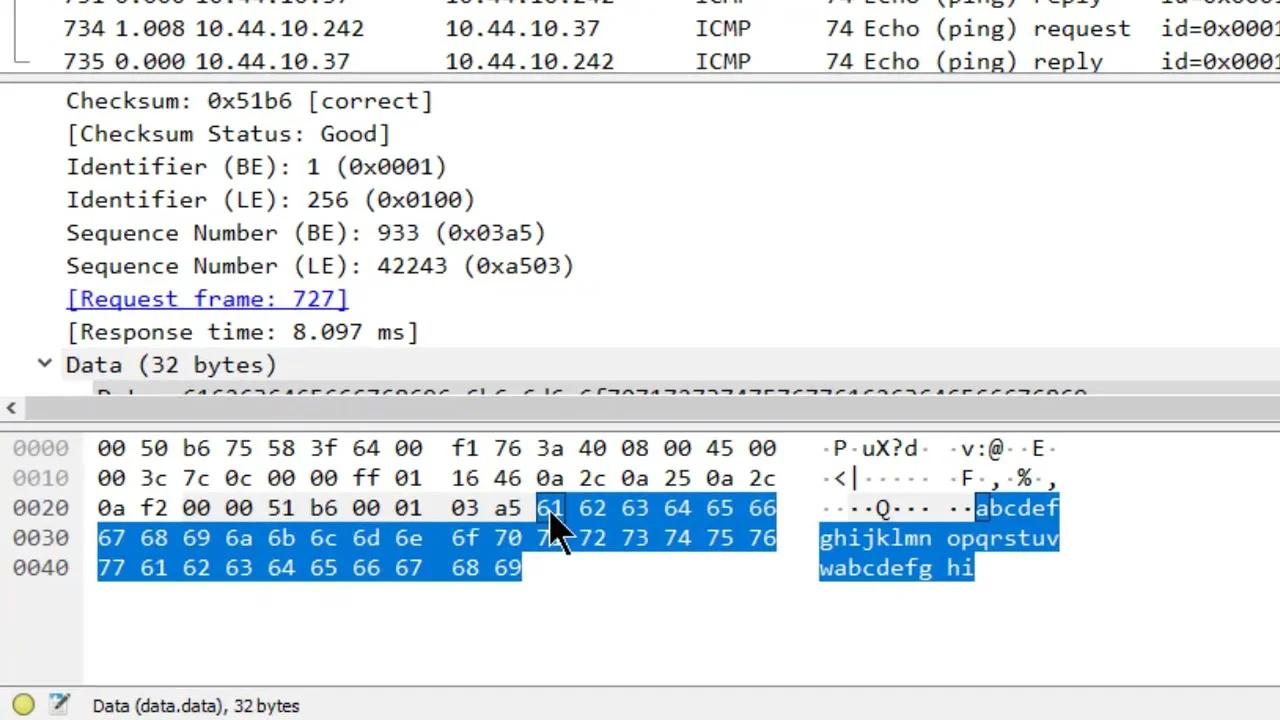Select the Response time: 8.097 ms line
This screenshot has width=1280, height=720.
coord(242,332)
